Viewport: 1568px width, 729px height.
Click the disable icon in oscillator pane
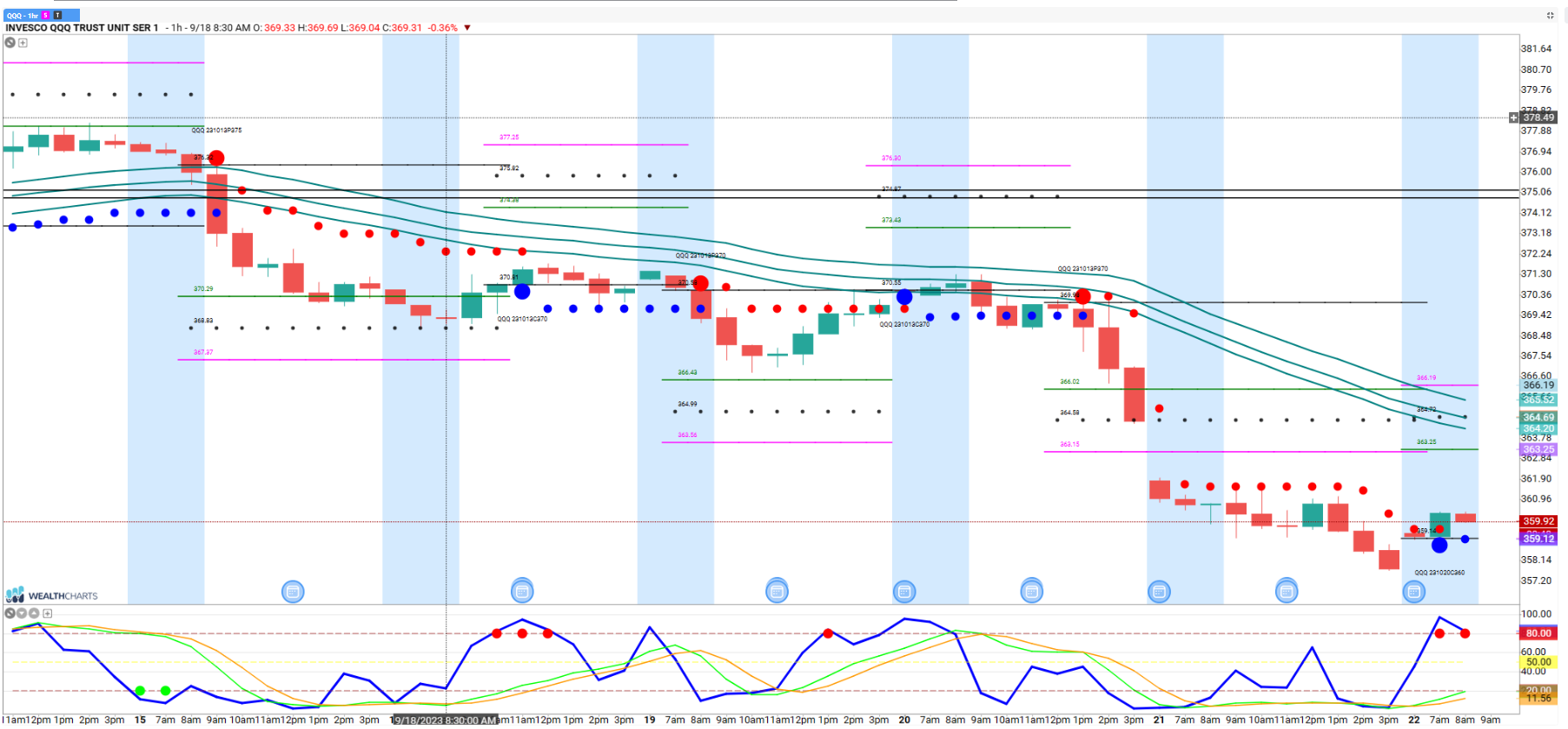point(10,613)
